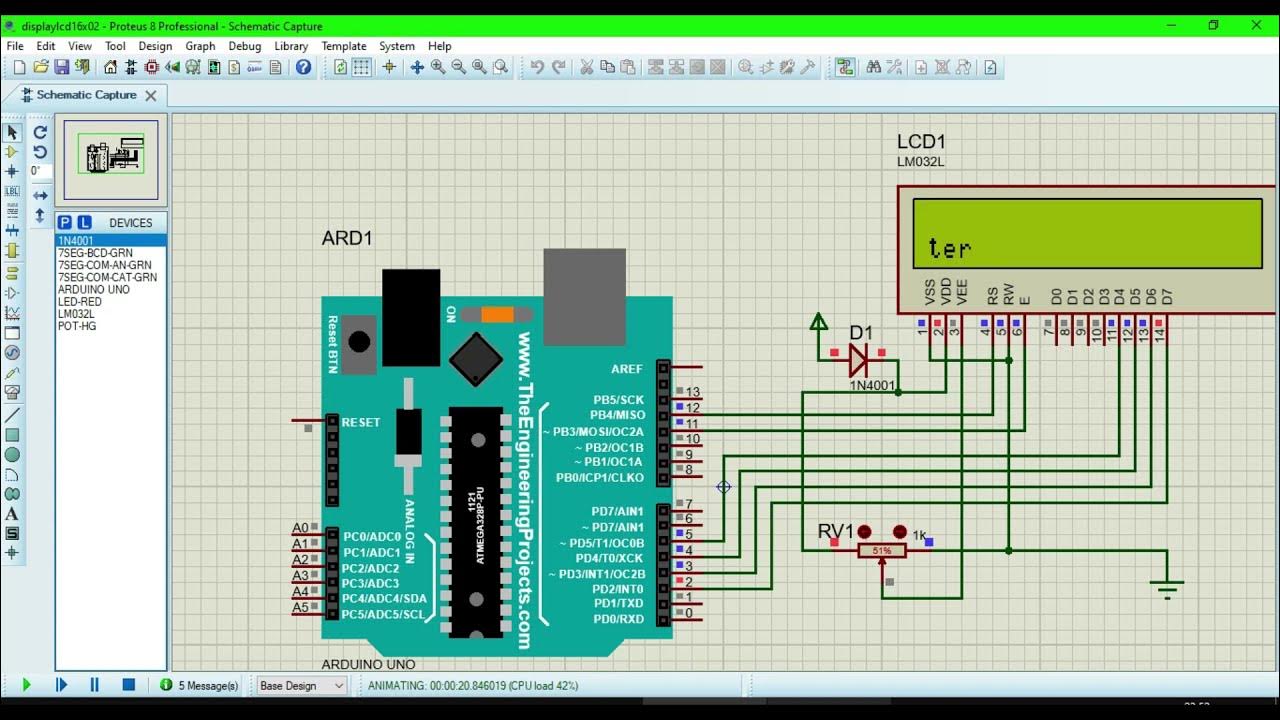Click the blue pan/center view icon
The width and height of the screenshot is (1280, 720).
click(x=417, y=67)
